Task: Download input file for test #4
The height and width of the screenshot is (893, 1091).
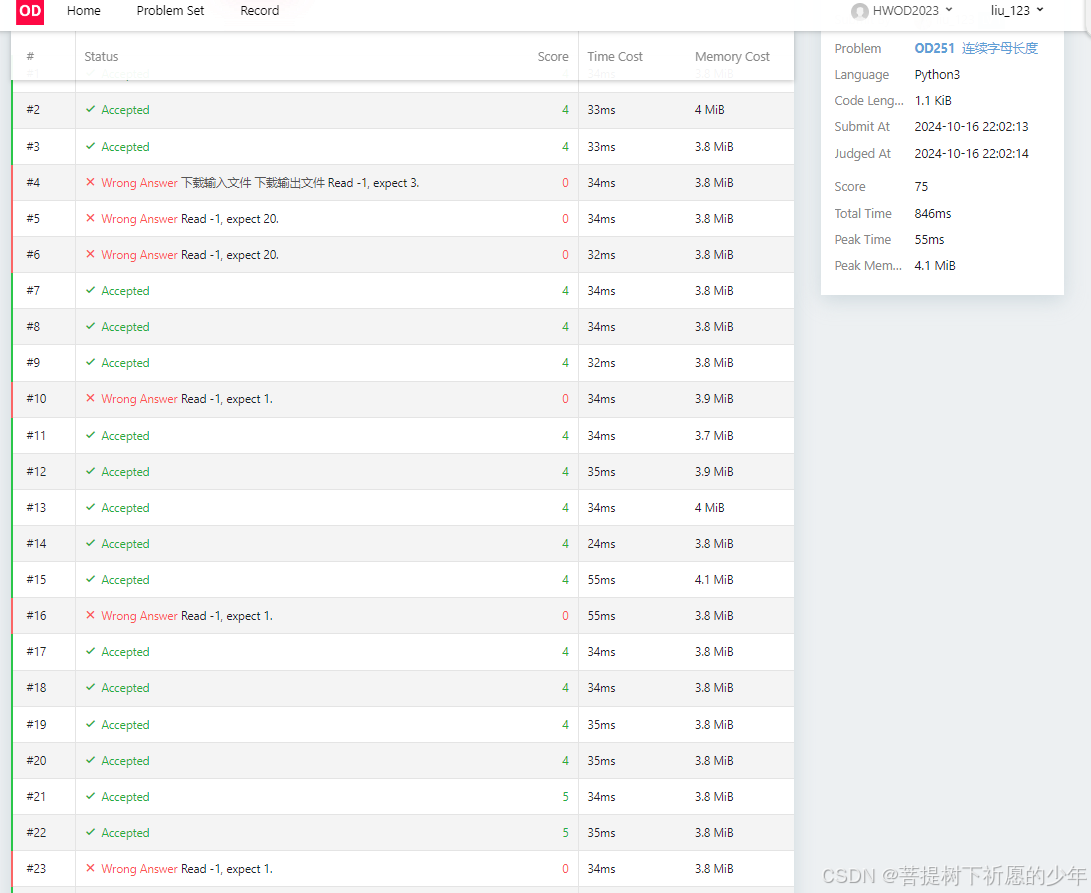Action: coord(216,182)
